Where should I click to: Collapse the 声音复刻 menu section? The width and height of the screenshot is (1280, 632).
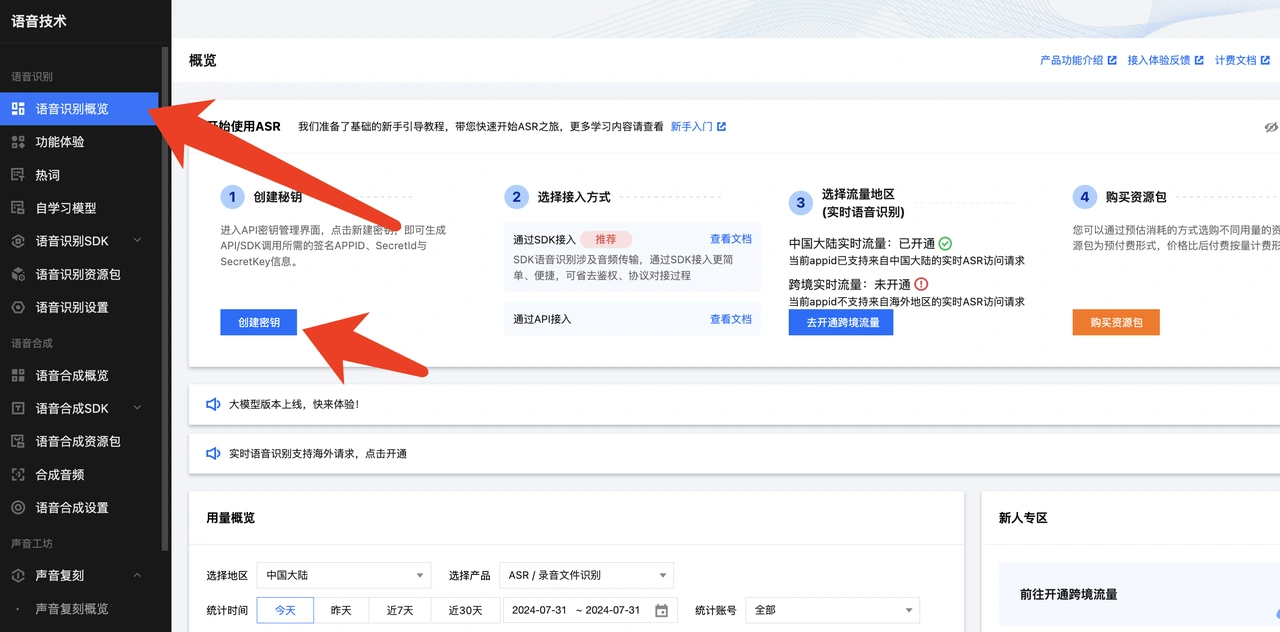[x=137, y=576]
